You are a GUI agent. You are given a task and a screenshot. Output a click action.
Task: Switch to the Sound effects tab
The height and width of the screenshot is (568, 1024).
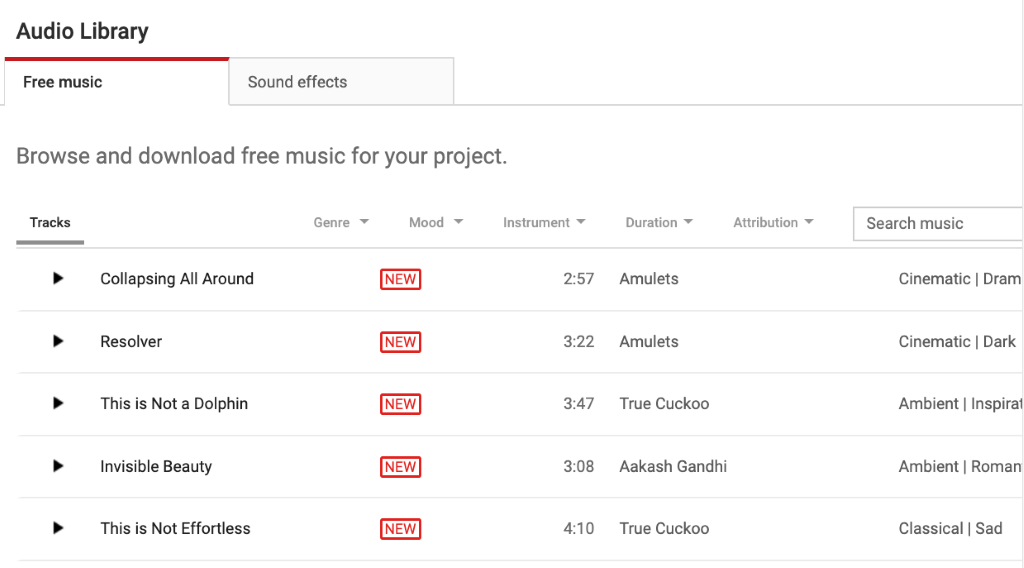(341, 82)
